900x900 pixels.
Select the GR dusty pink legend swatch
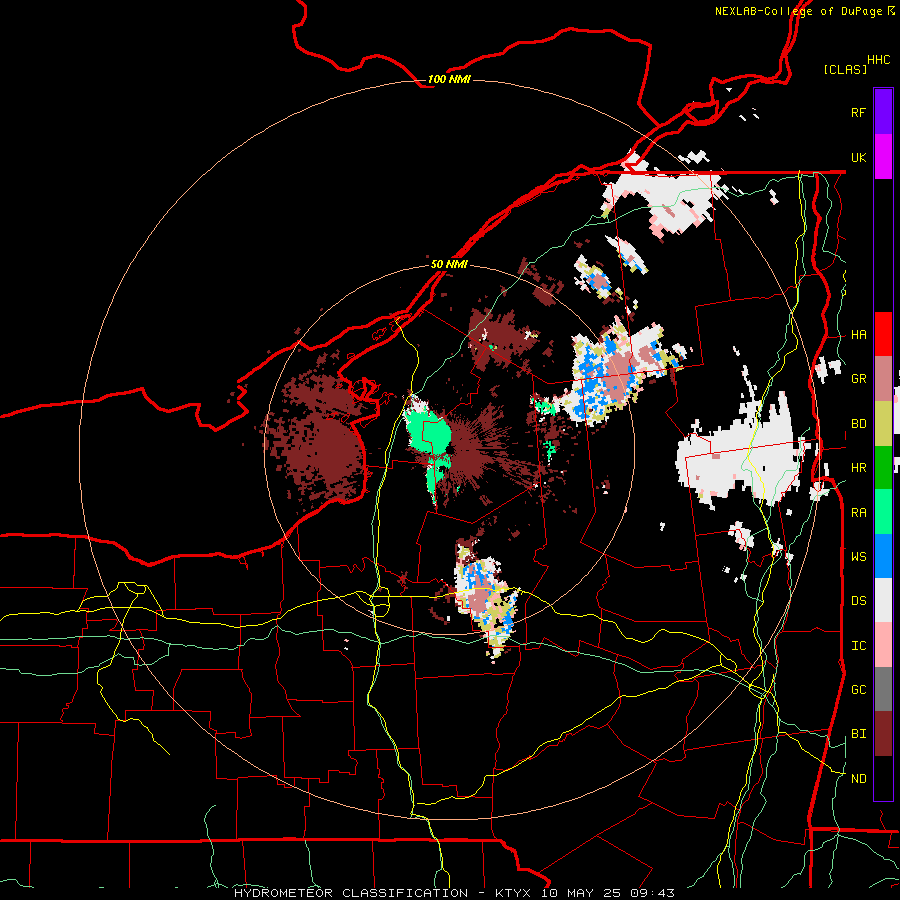[883, 379]
